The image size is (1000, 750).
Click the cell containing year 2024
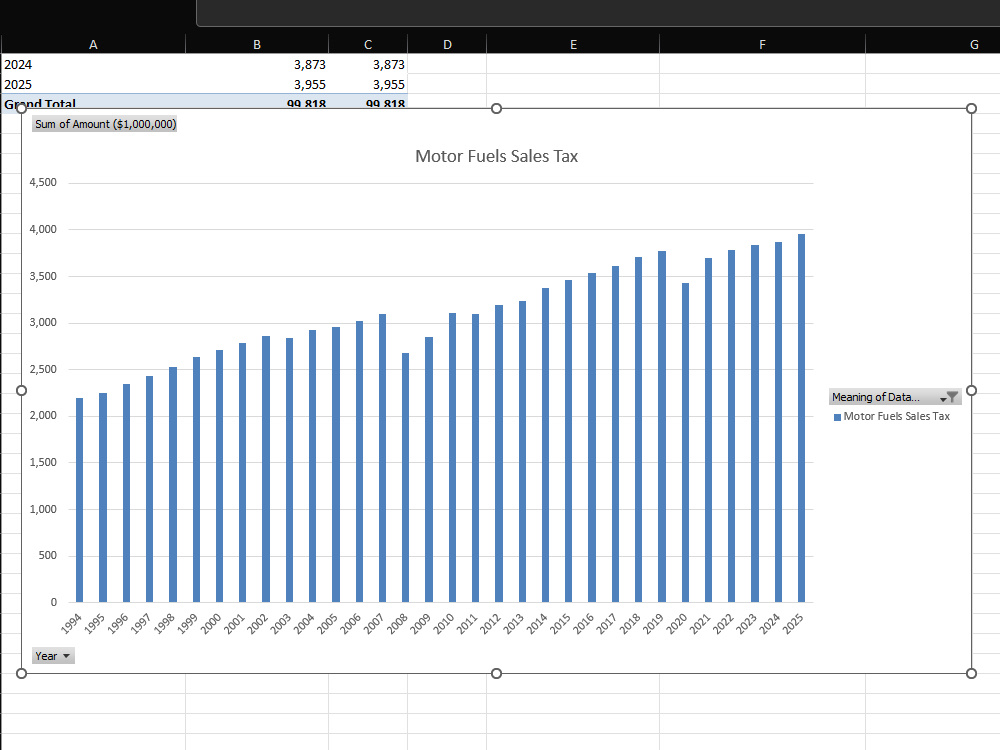(x=93, y=64)
